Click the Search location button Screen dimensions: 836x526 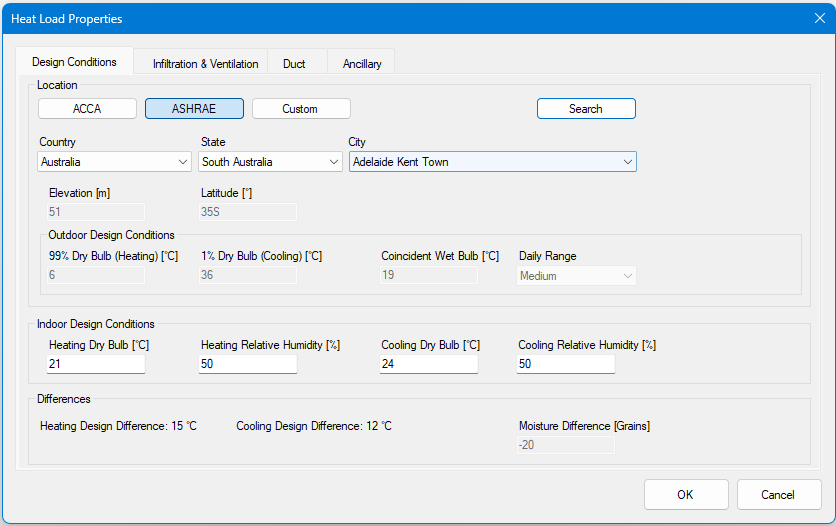pos(585,109)
